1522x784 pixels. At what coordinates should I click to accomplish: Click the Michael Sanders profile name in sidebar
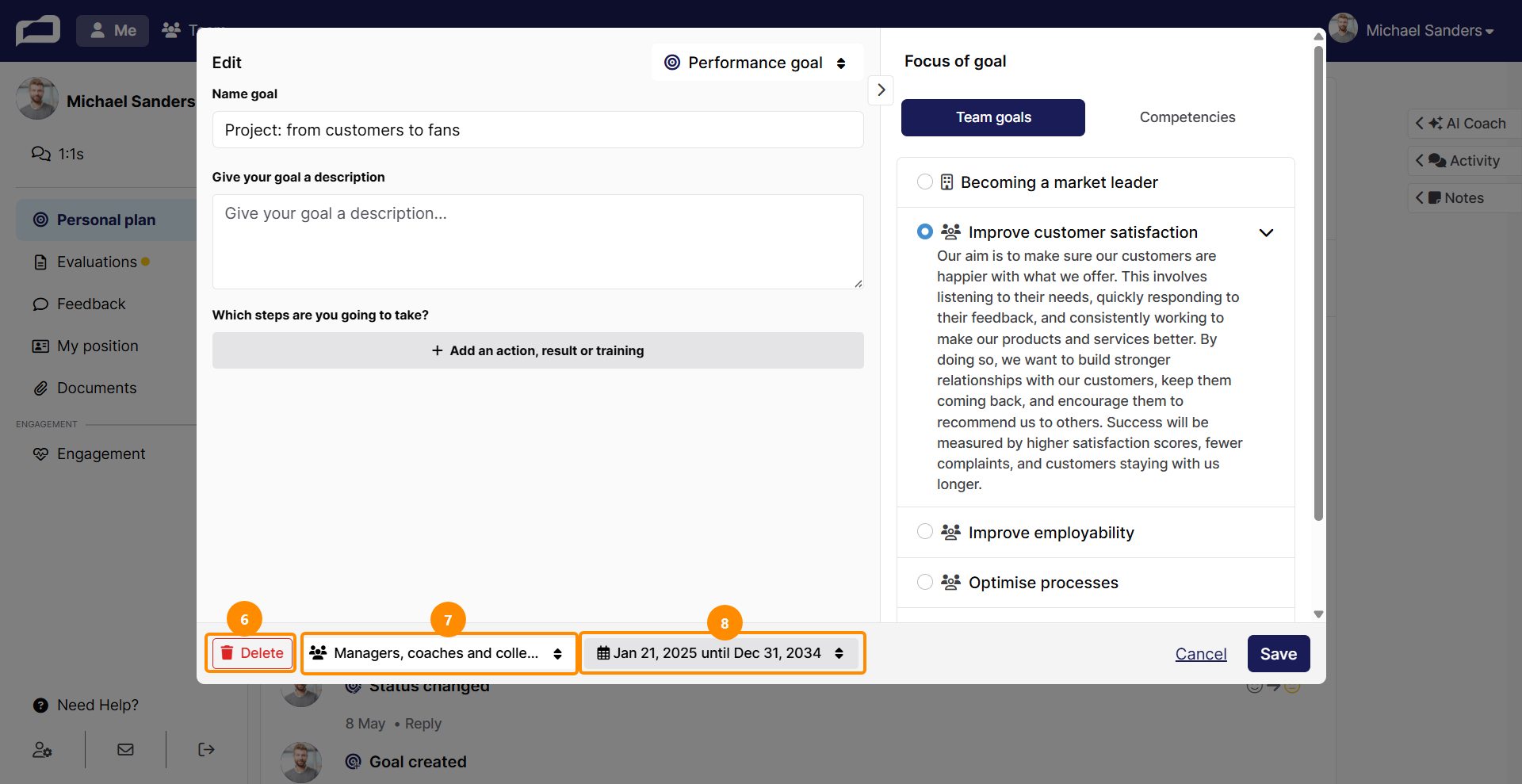pos(131,101)
